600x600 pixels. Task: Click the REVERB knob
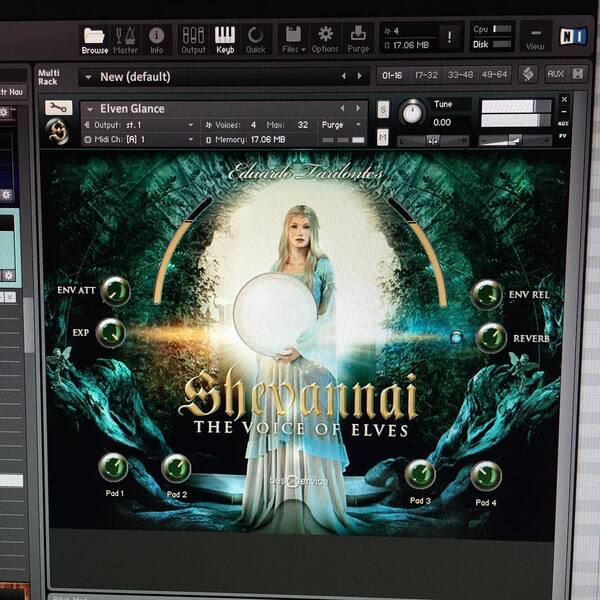coord(491,338)
